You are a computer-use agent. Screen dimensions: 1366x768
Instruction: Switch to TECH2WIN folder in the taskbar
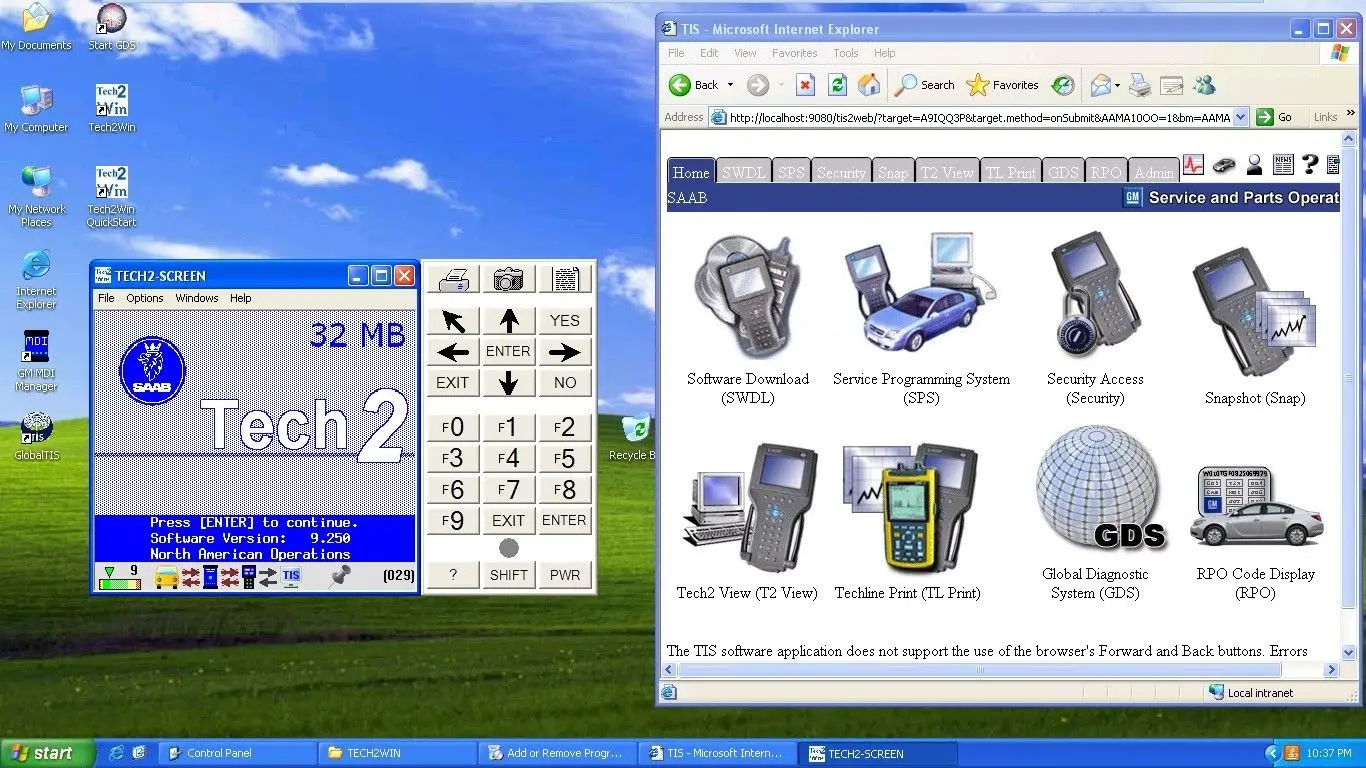[397, 753]
